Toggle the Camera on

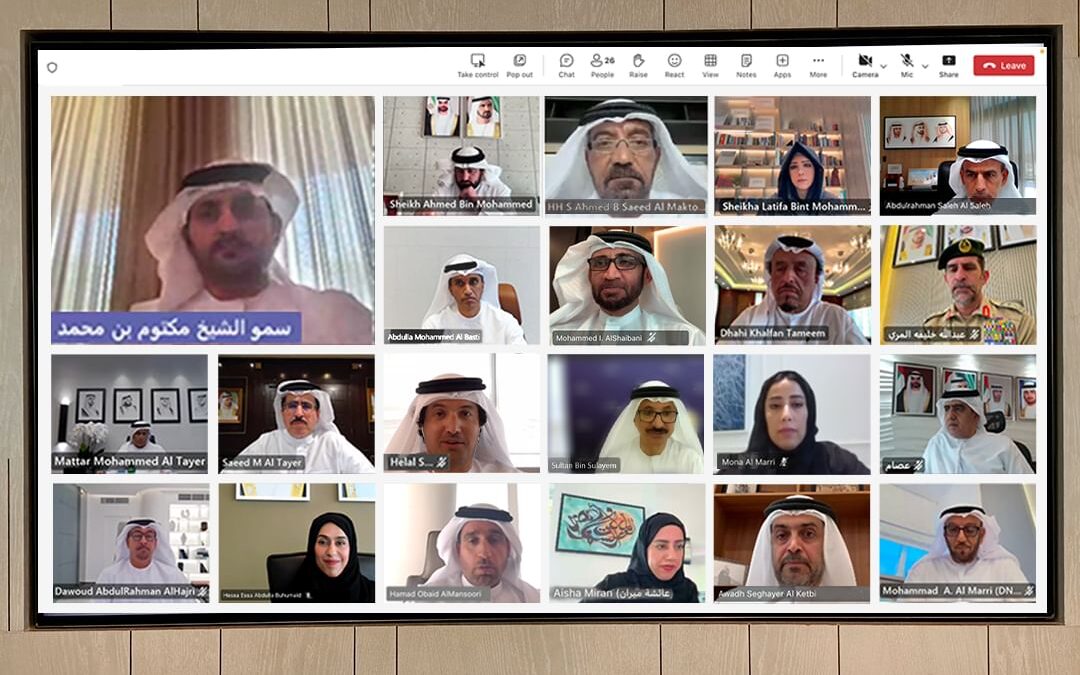coord(865,61)
